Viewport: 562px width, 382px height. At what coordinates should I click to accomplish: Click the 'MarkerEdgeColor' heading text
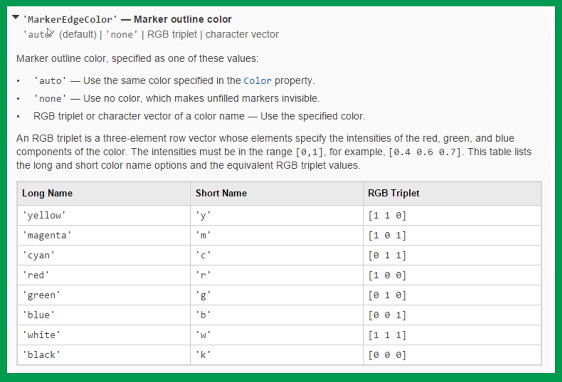tap(70, 19)
